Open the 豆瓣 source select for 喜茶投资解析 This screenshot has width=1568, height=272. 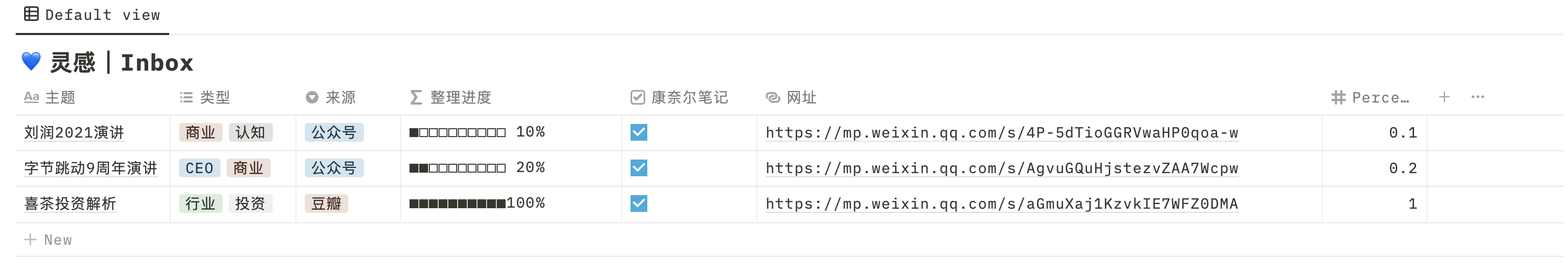(326, 203)
